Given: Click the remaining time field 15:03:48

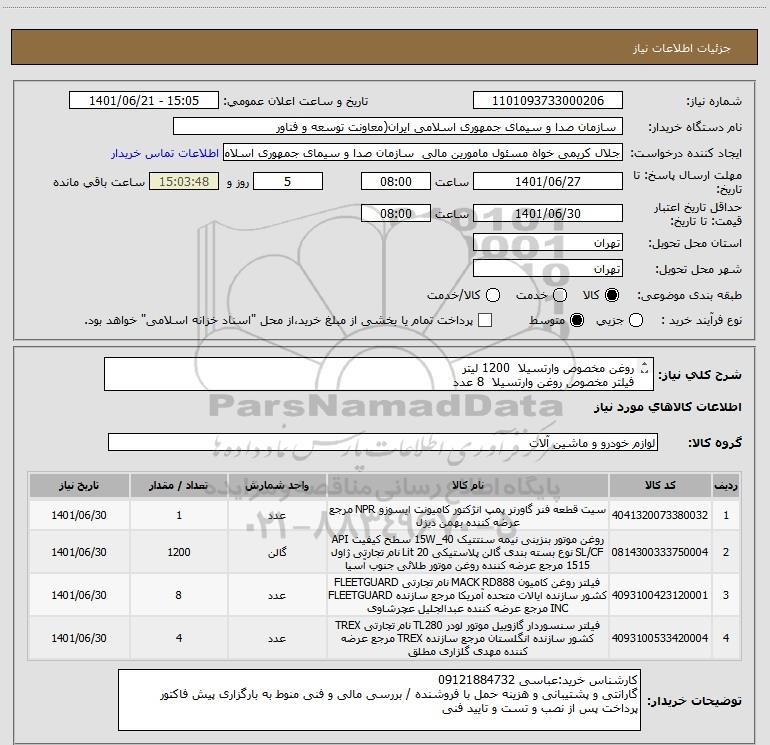Looking at the screenshot, I should 184,182.
